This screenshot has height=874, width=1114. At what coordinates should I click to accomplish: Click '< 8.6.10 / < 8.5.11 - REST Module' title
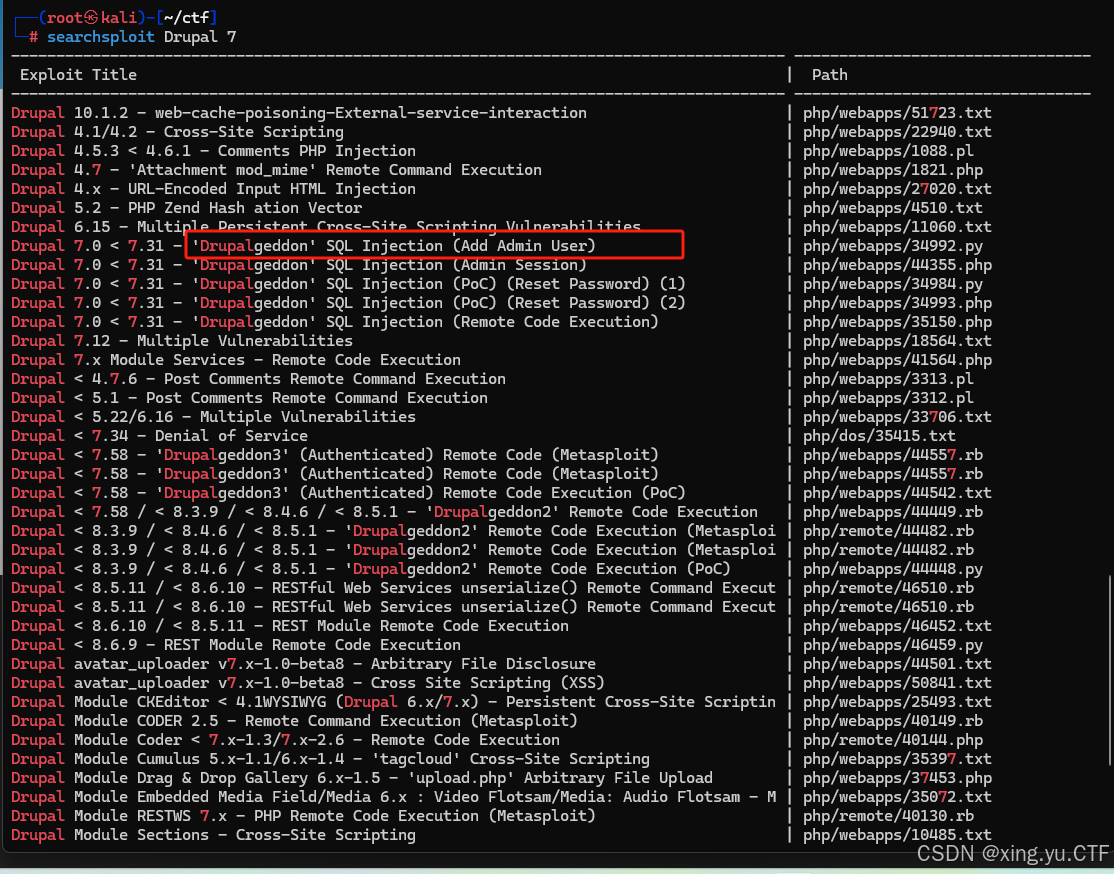point(290,626)
